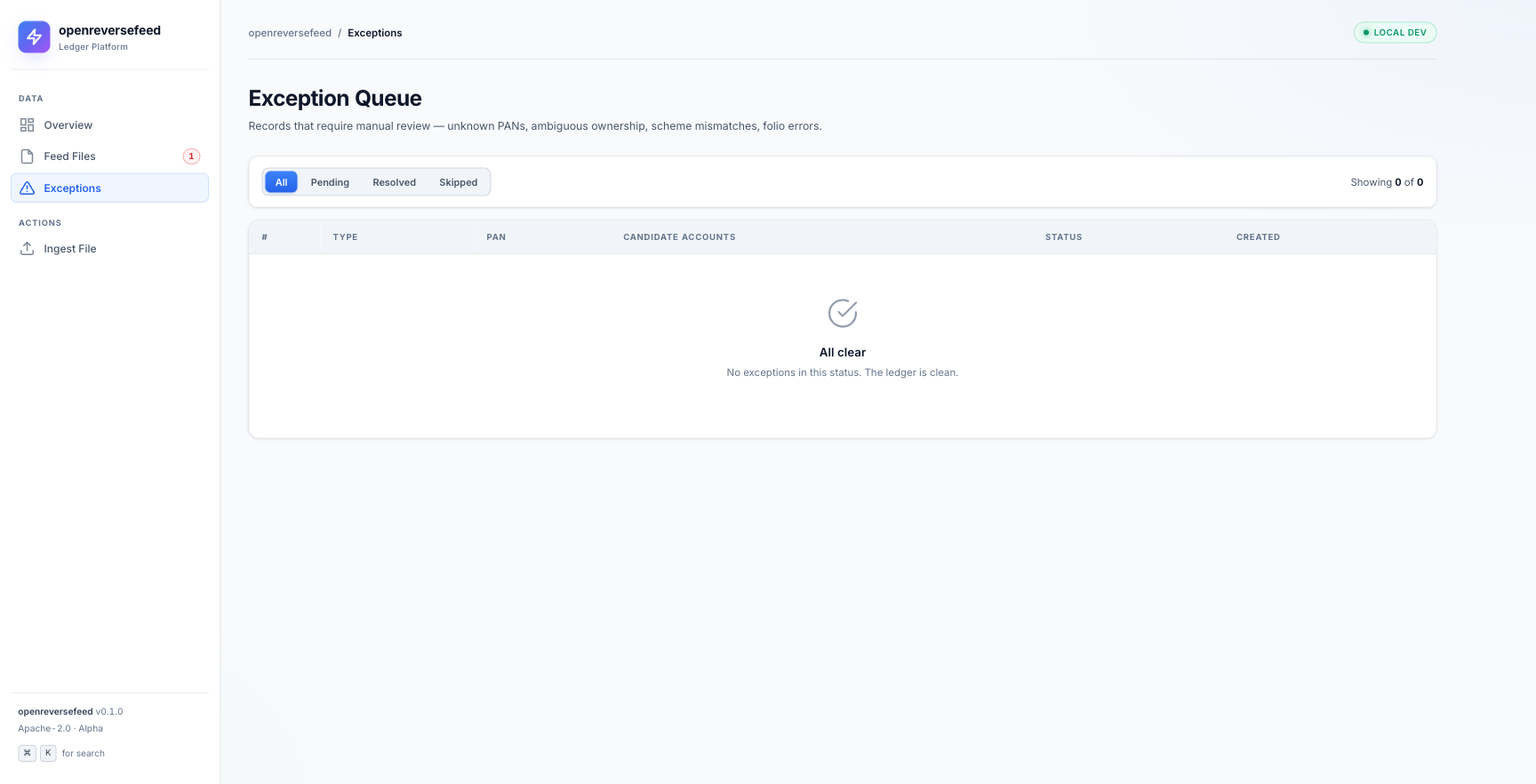The width and height of the screenshot is (1536, 784).
Task: Click the Showing 0 of 0 counter
Action: pyautogui.click(x=1387, y=182)
